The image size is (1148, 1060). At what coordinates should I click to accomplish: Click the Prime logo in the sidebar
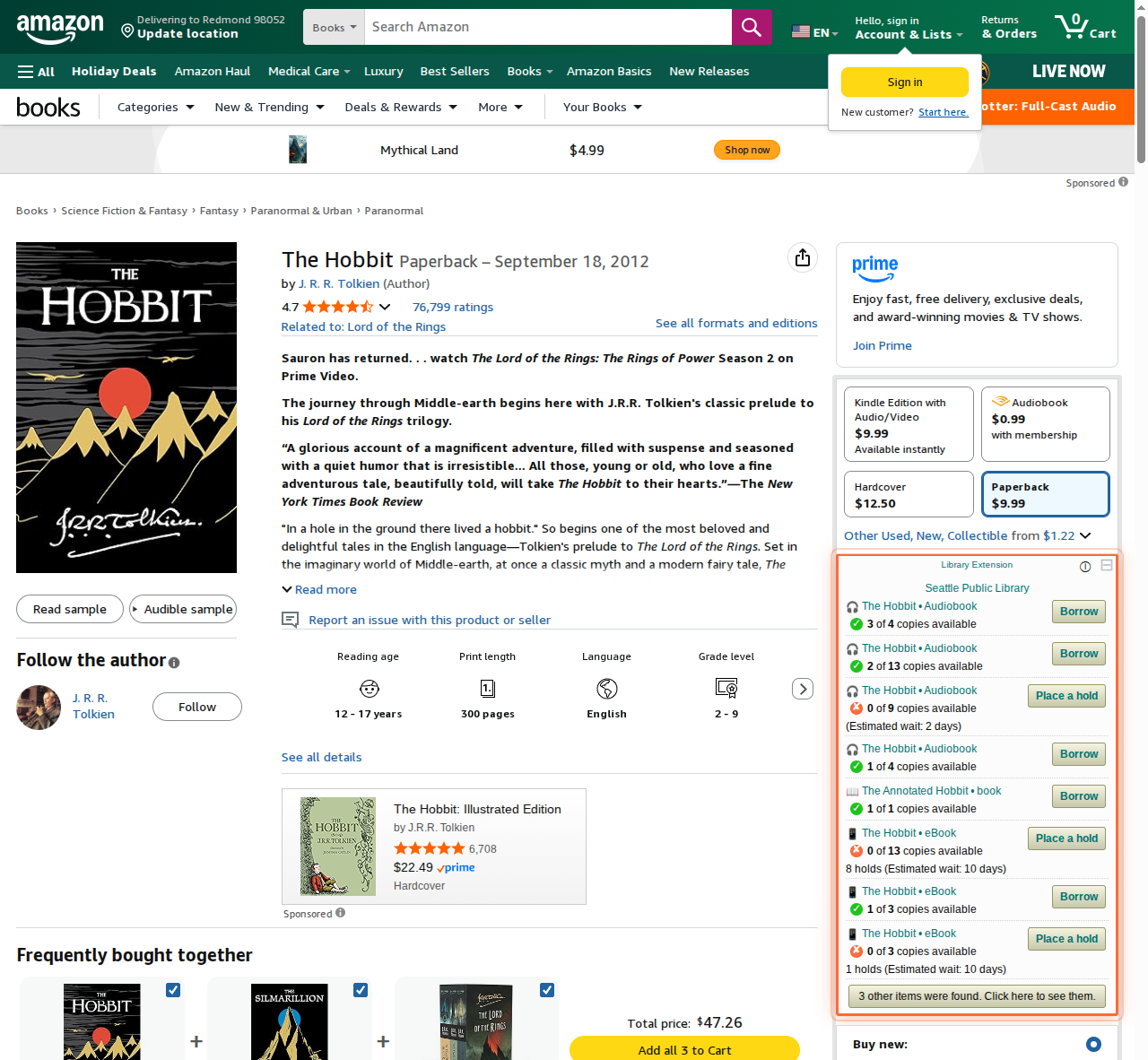point(874,268)
